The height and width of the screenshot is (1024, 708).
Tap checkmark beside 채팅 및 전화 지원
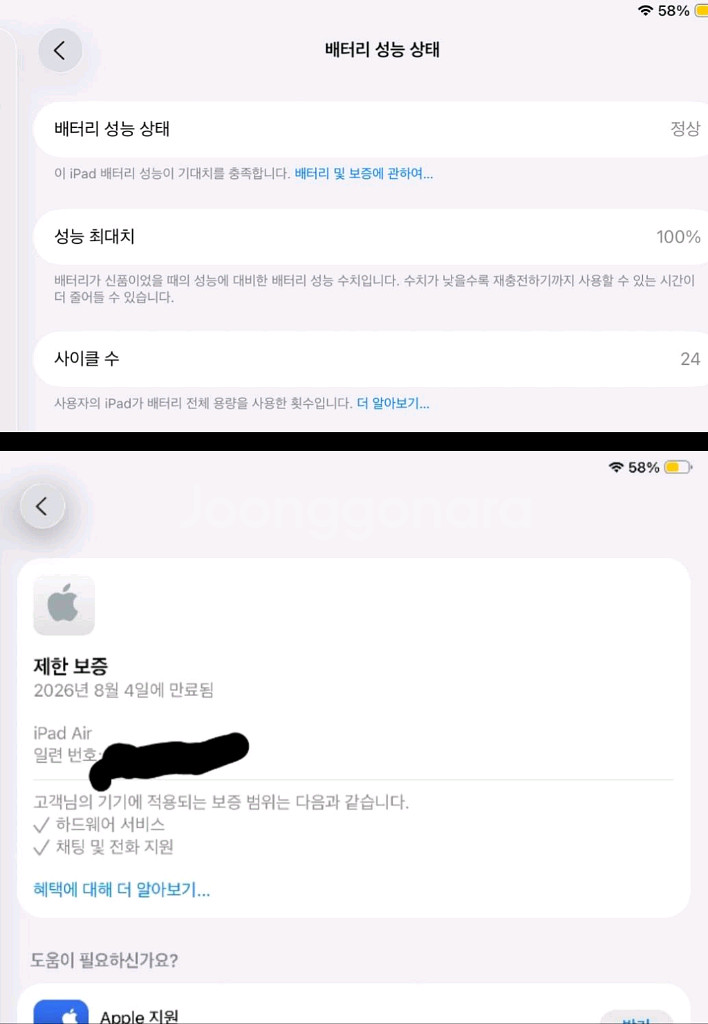[41, 847]
